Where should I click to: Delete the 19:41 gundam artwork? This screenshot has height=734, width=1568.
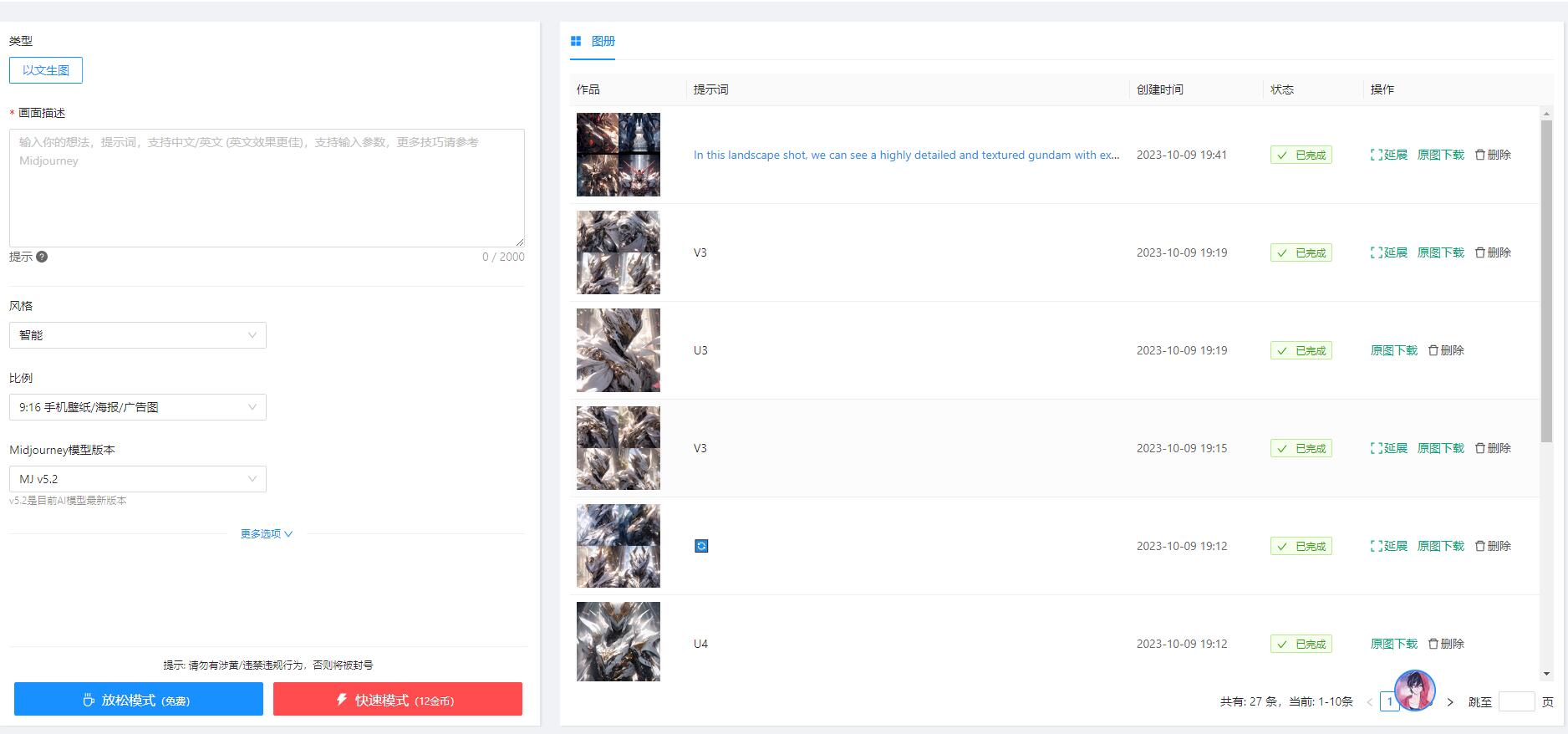[1493, 155]
